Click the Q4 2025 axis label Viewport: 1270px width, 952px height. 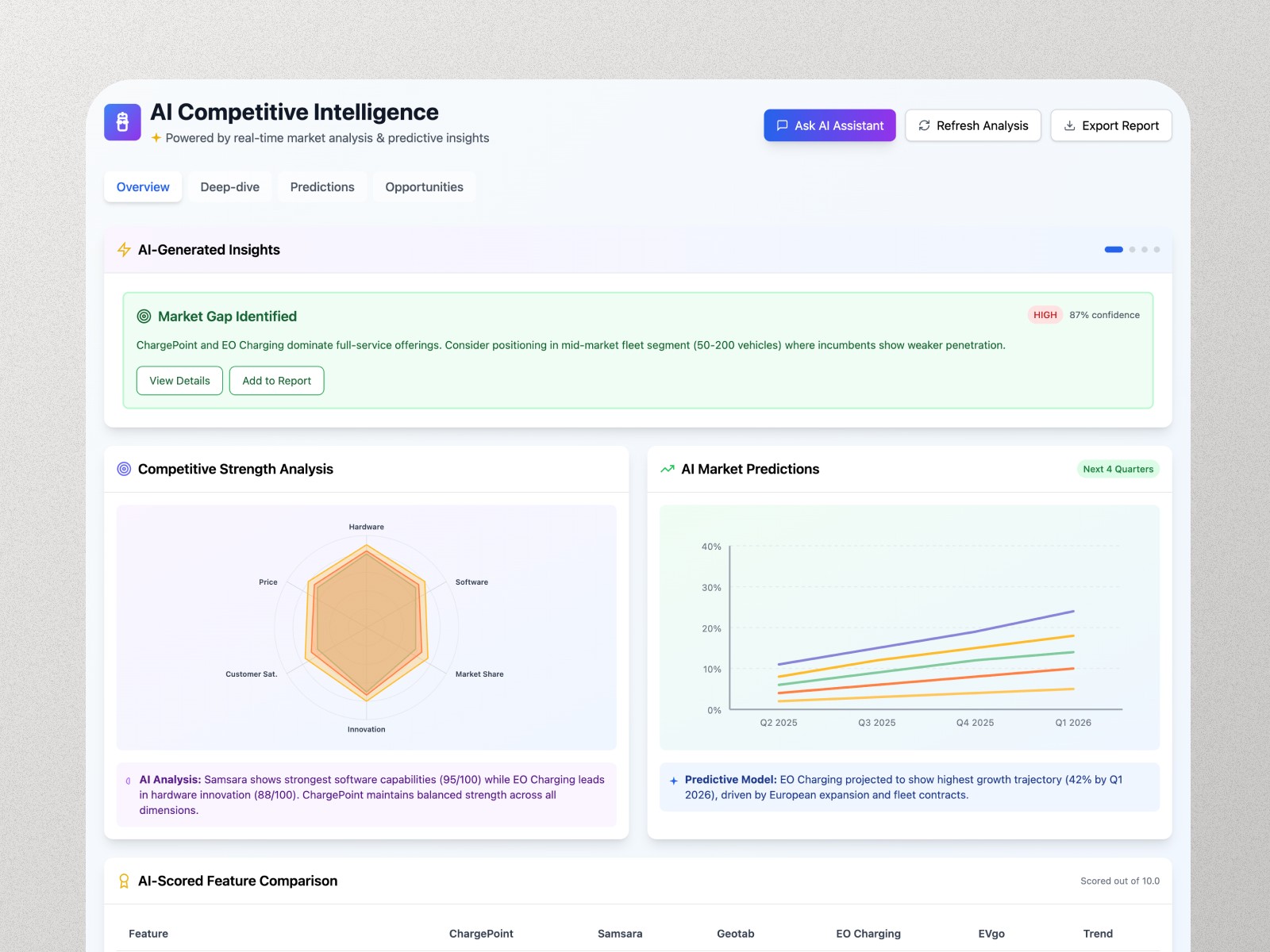click(976, 723)
